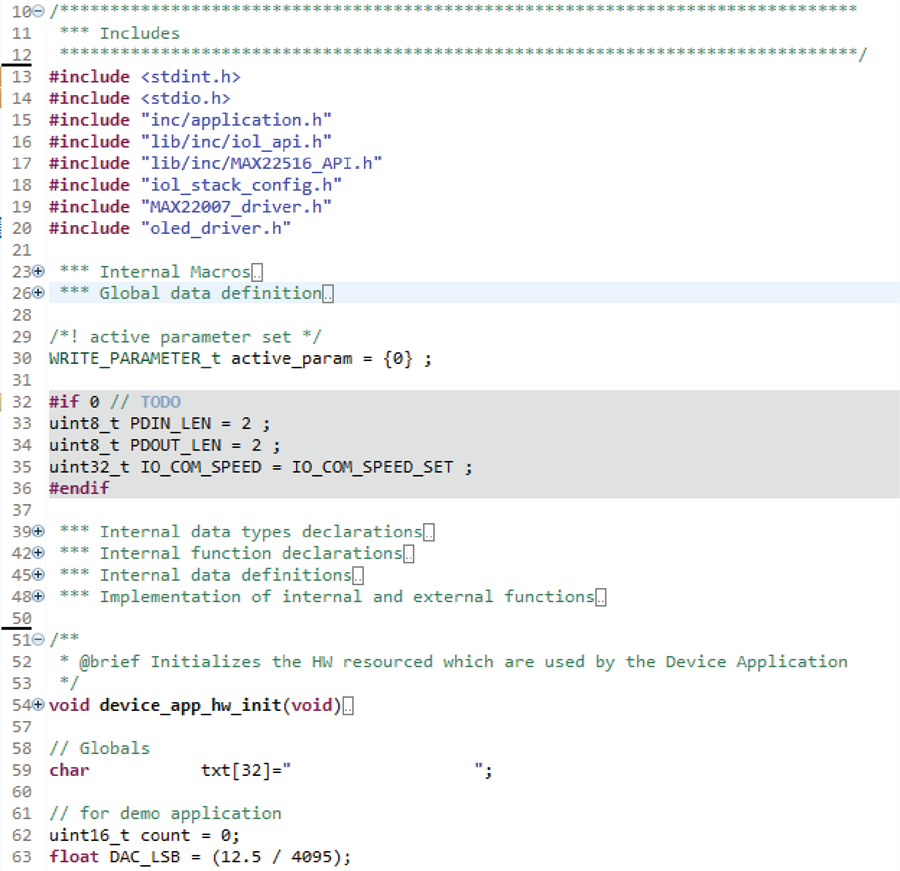Expand Internal function declarations fold marker
900x871 pixels.
38,553
